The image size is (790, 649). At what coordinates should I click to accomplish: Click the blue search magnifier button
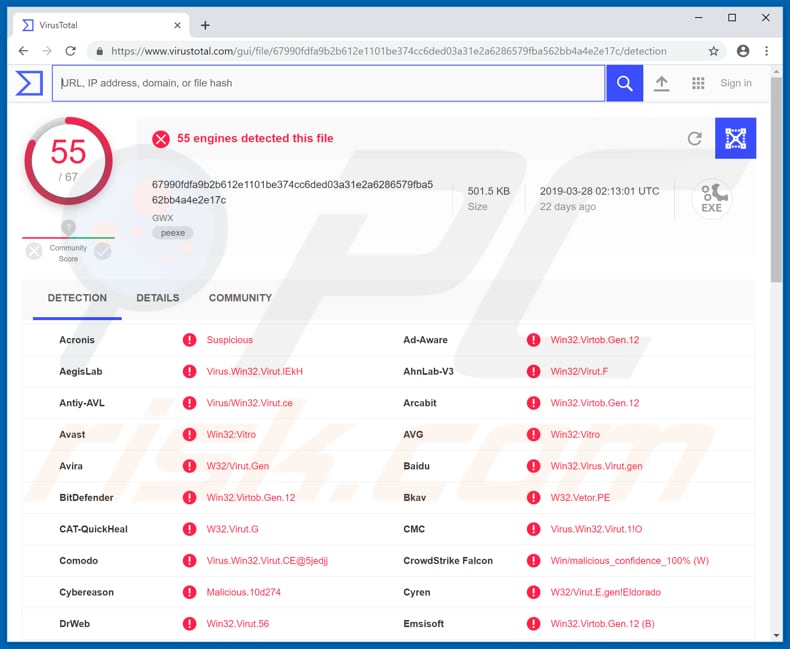click(x=624, y=83)
